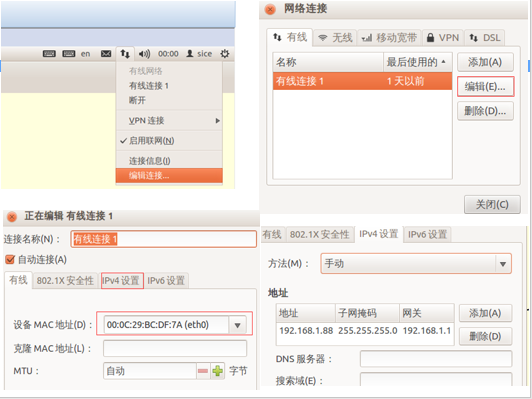Click the en language indicator
This screenshot has height=399, width=532.
[86, 54]
